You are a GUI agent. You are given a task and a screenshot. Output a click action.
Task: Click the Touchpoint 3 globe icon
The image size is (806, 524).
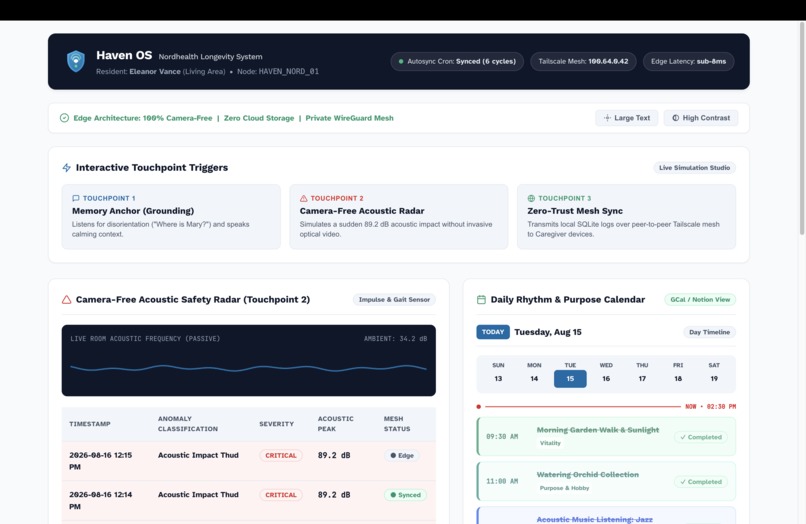(x=531, y=198)
